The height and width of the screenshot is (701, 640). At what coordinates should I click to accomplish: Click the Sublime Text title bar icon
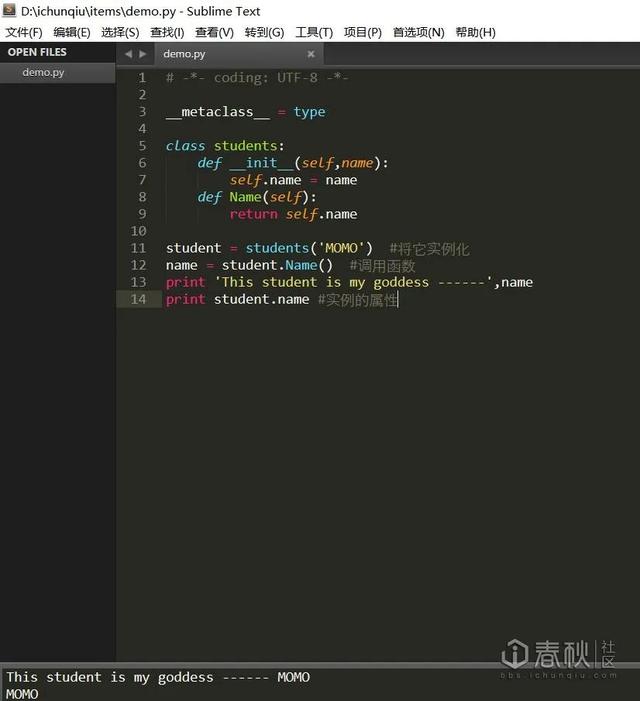(x=9, y=11)
